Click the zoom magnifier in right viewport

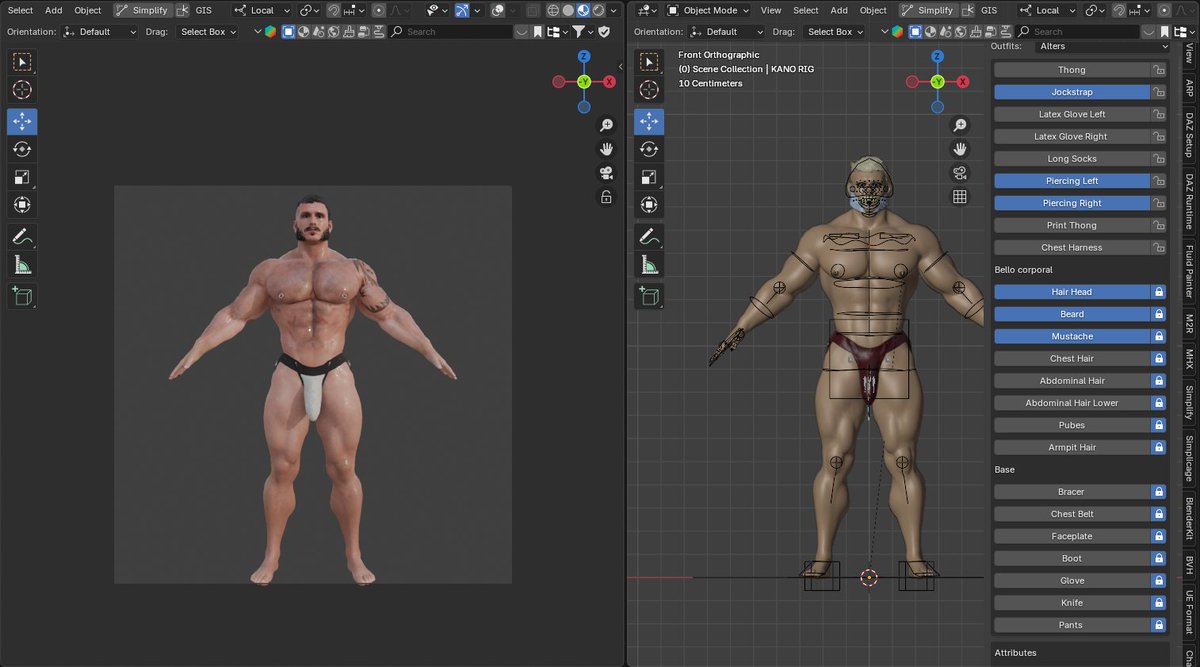tap(960, 125)
